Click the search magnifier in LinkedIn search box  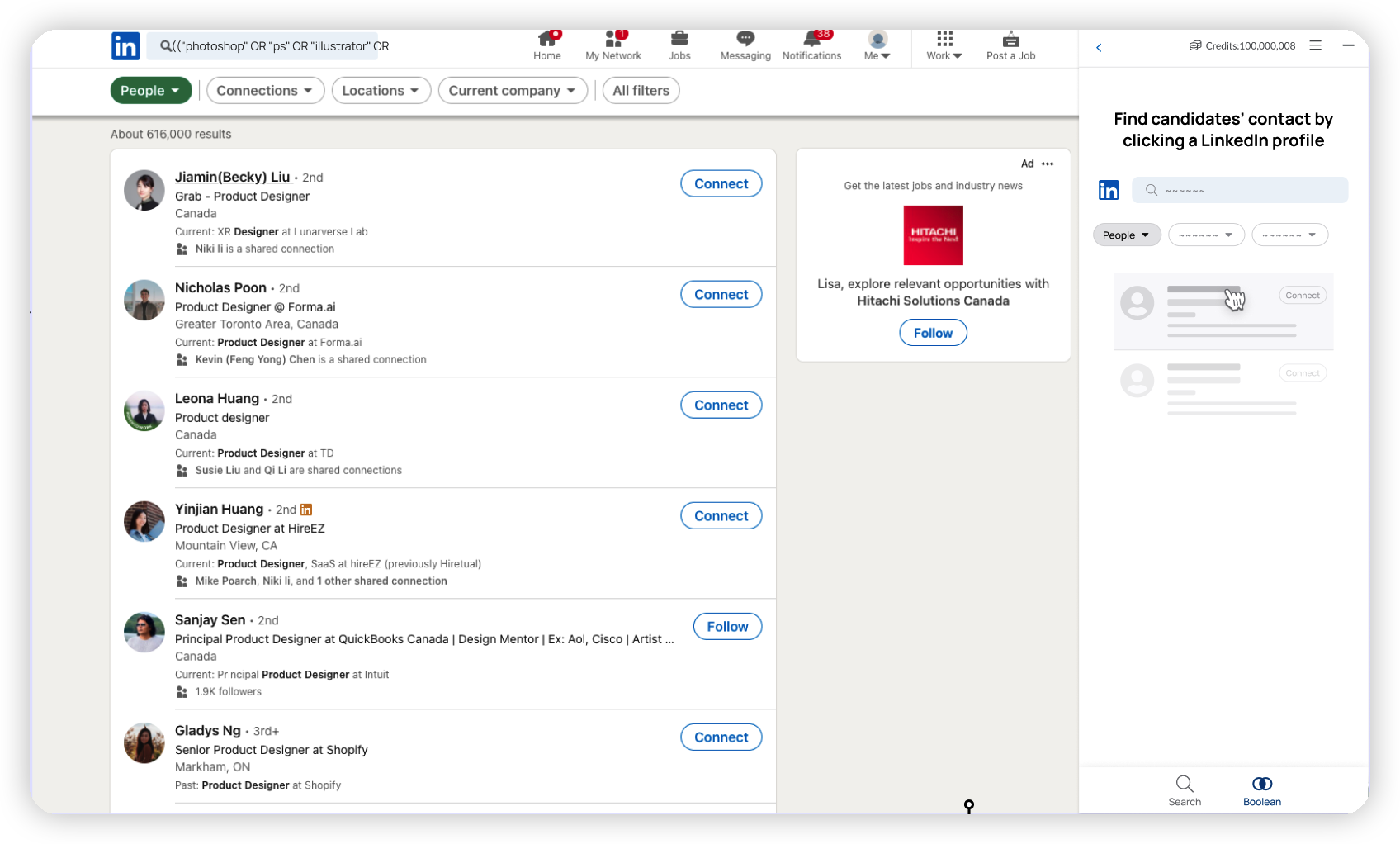tap(166, 46)
